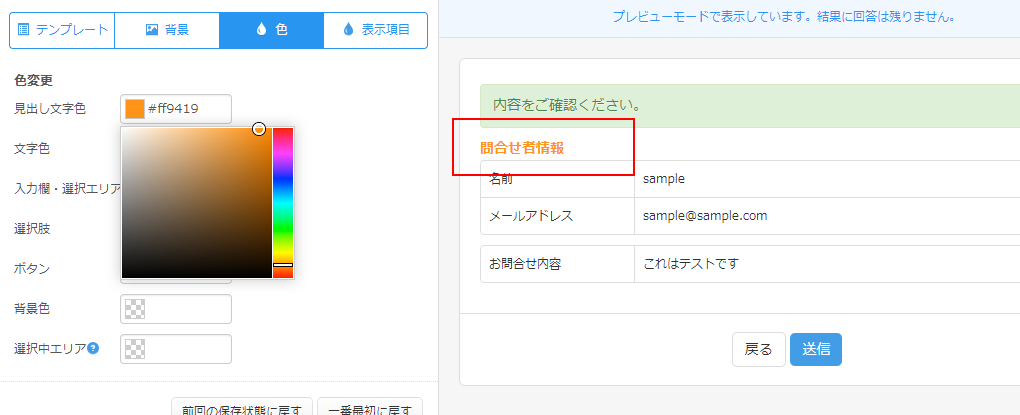Select the 色 tab

tap(271, 30)
